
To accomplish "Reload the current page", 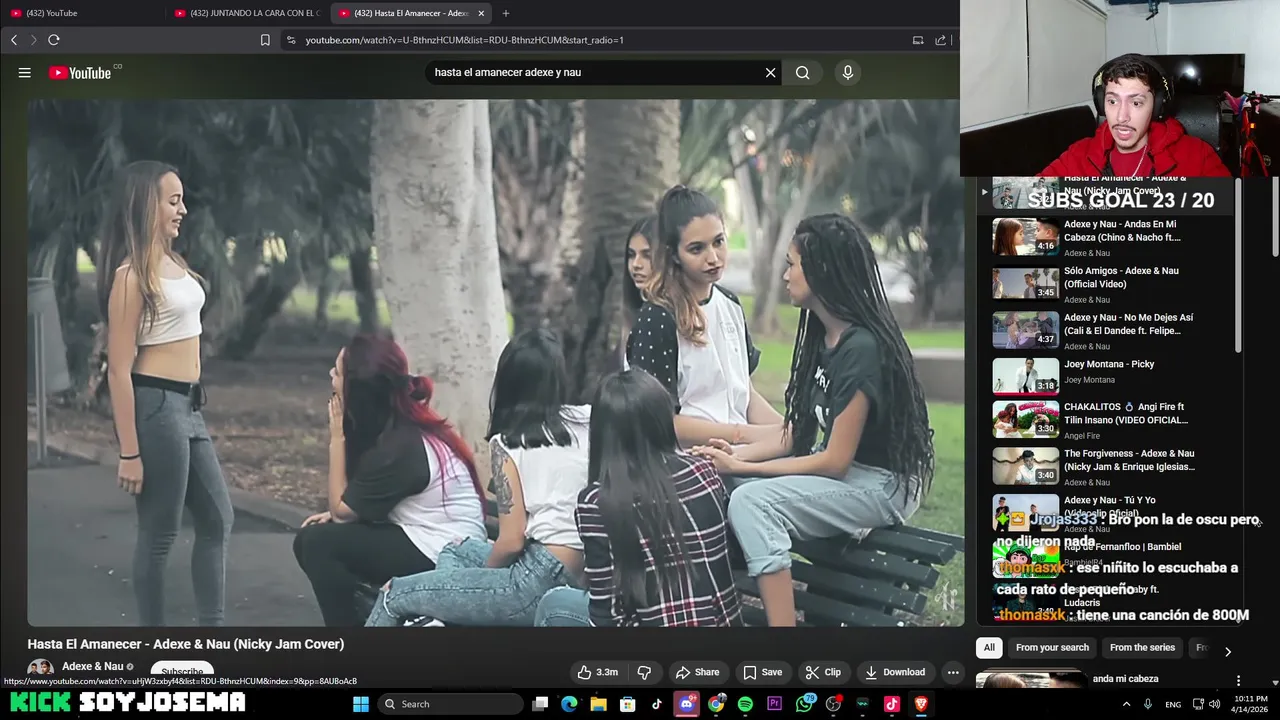I will (x=54, y=40).
